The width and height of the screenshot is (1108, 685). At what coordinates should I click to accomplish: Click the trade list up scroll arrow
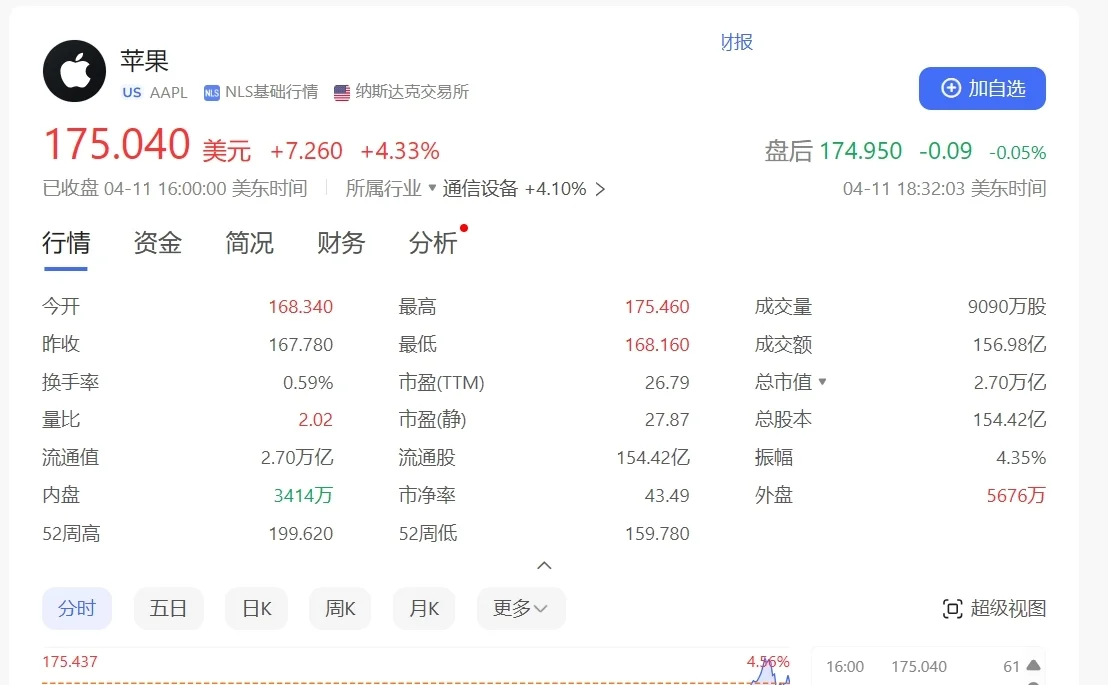tap(1033, 665)
